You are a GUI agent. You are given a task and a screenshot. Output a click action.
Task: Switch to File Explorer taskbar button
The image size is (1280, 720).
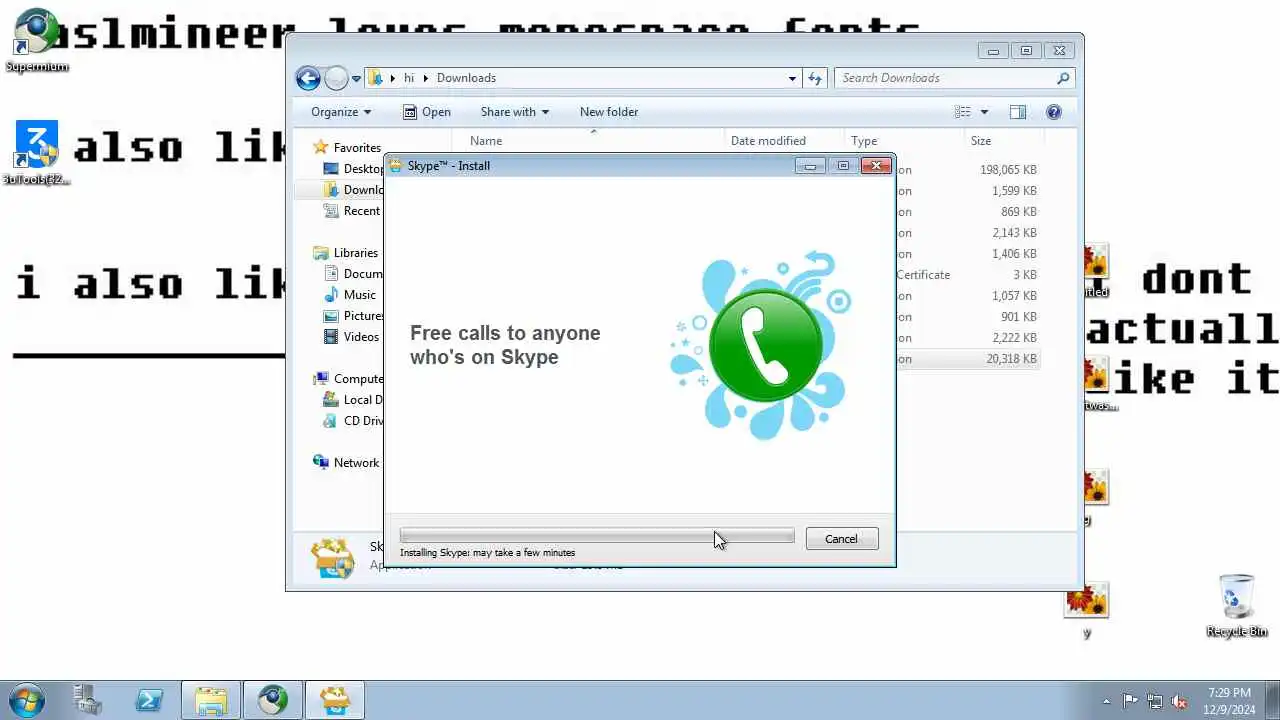[x=211, y=700]
